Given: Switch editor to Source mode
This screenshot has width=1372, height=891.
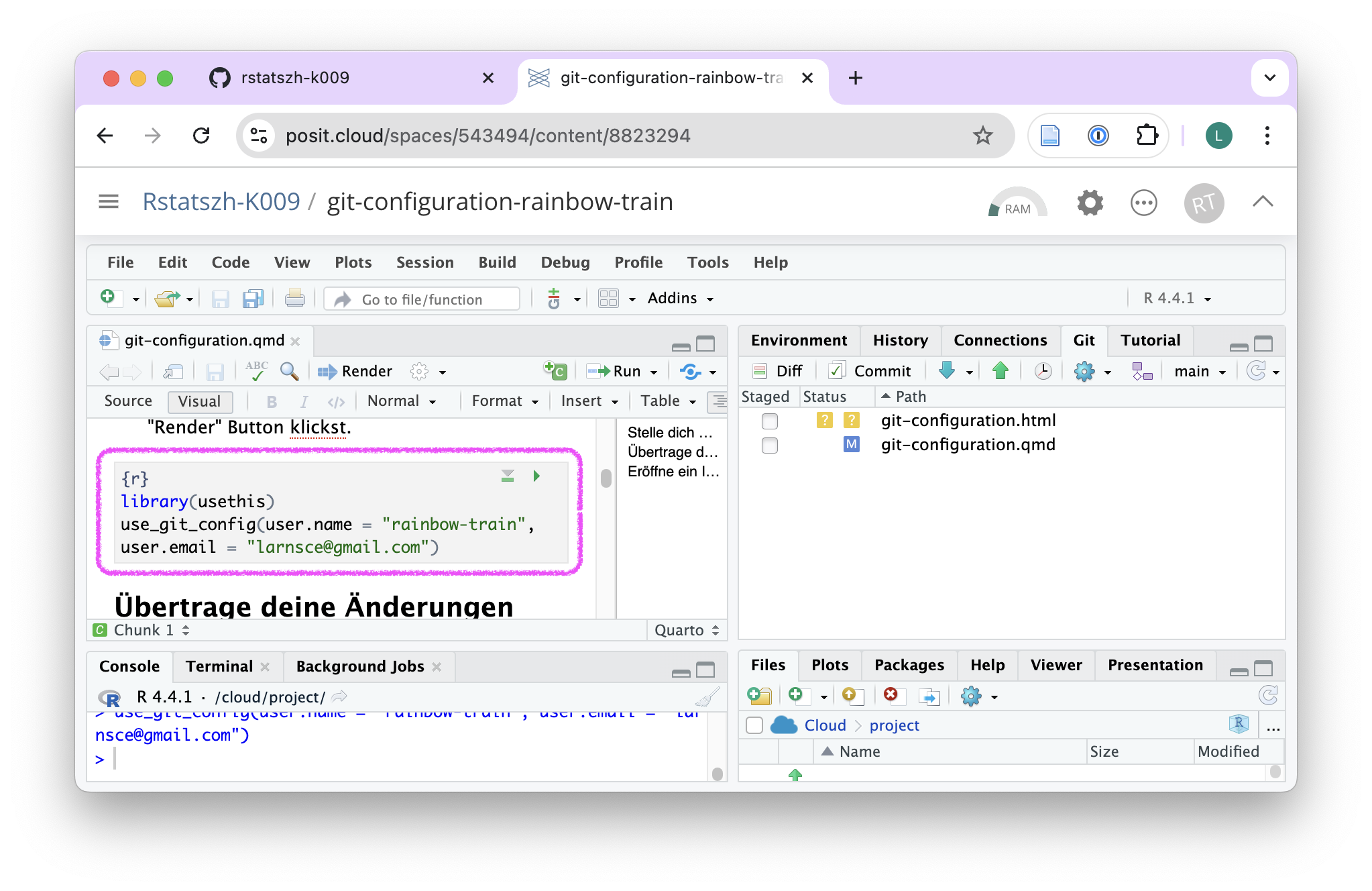Looking at the screenshot, I should (x=128, y=401).
